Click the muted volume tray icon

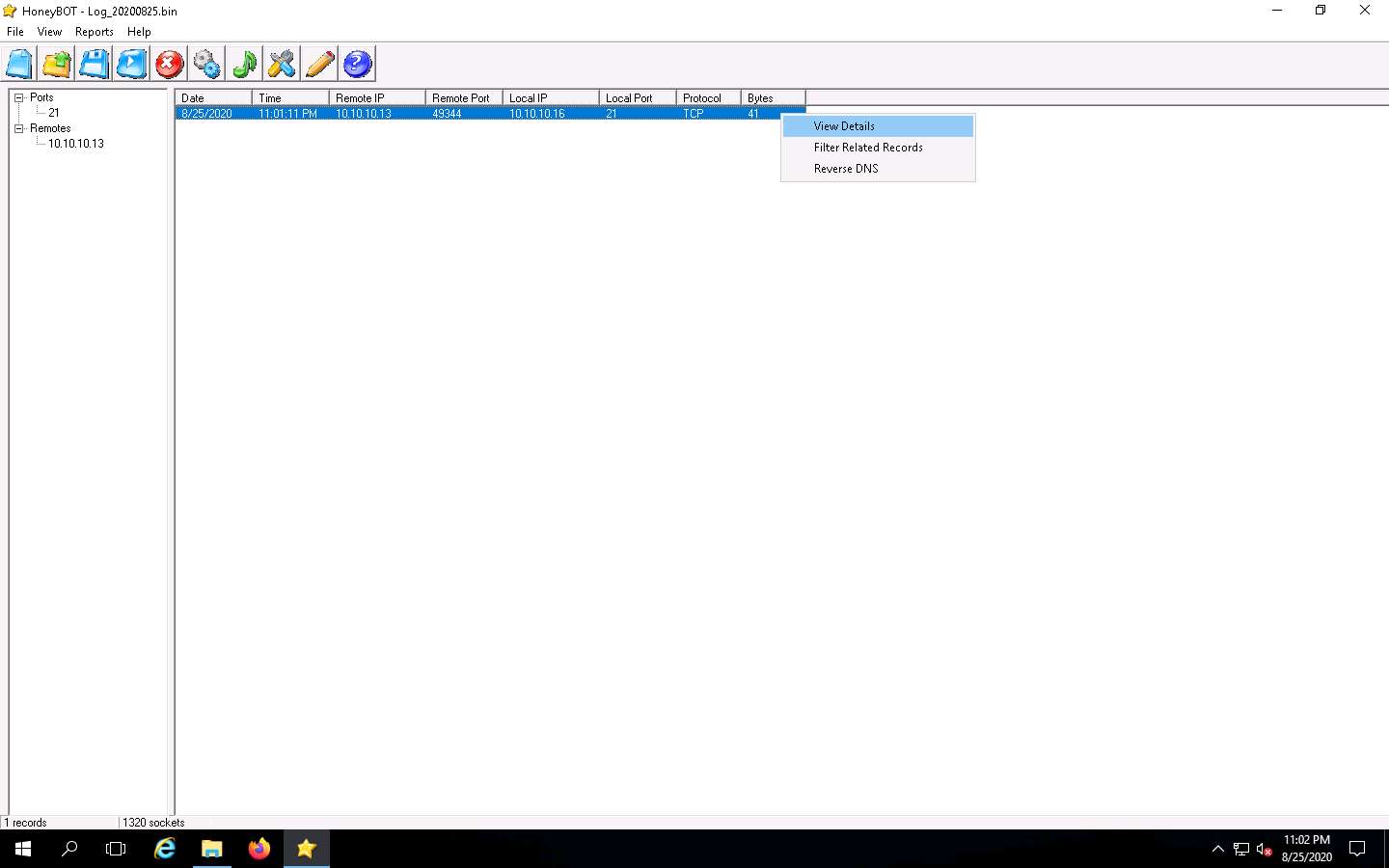[x=1265, y=849]
